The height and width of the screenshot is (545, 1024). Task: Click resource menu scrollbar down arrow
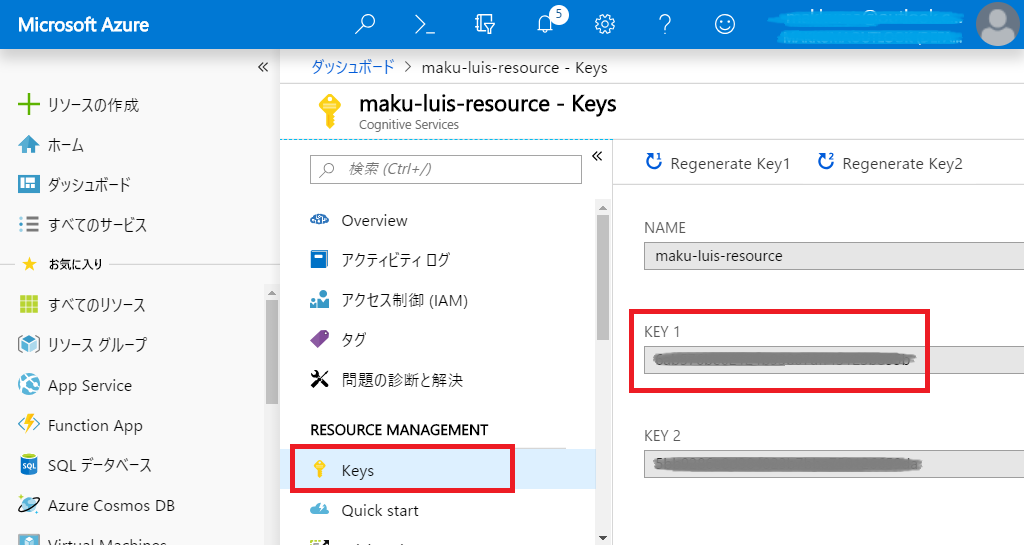(603, 538)
